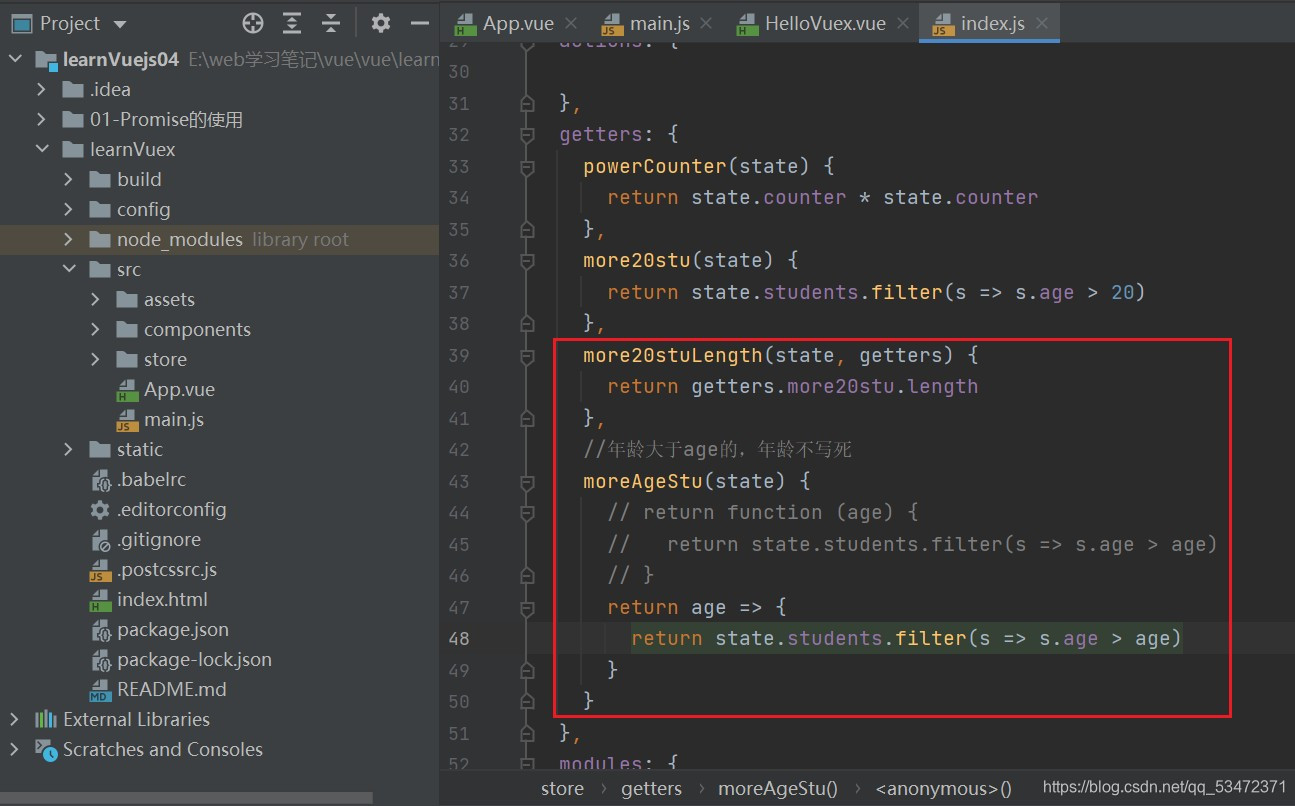
Task: Hide the Project tool window
Action: pyautogui.click(x=420, y=23)
